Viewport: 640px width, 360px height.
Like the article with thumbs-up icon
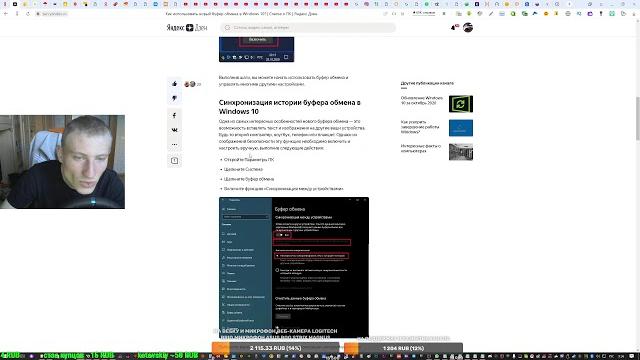coord(174,84)
